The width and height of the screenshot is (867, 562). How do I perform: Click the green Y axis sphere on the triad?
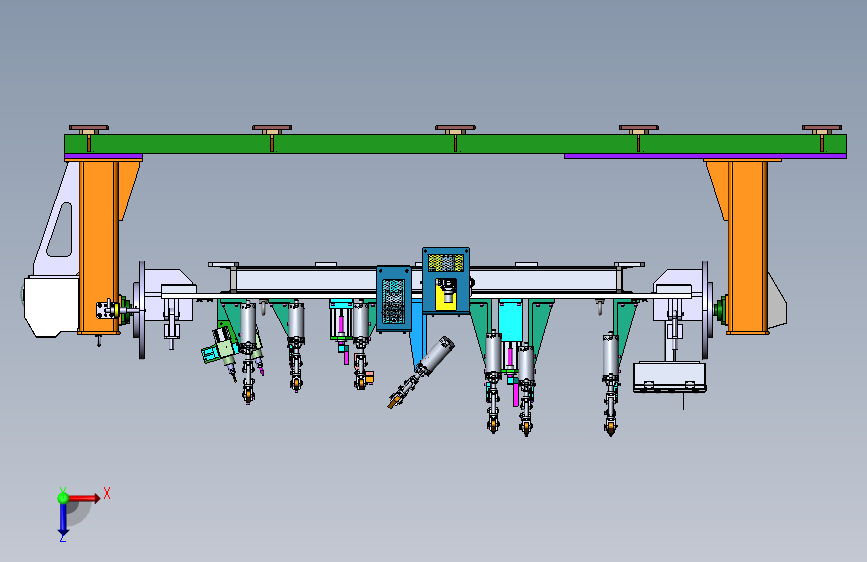[63, 498]
